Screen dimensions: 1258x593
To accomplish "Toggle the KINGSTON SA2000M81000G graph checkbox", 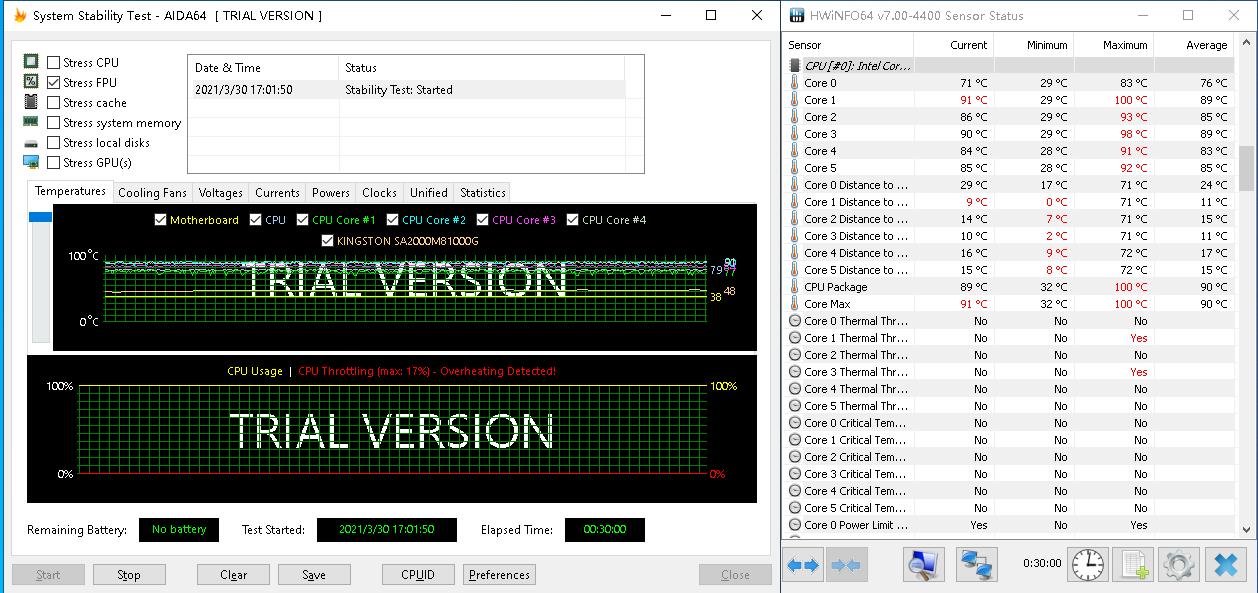I will (328, 241).
